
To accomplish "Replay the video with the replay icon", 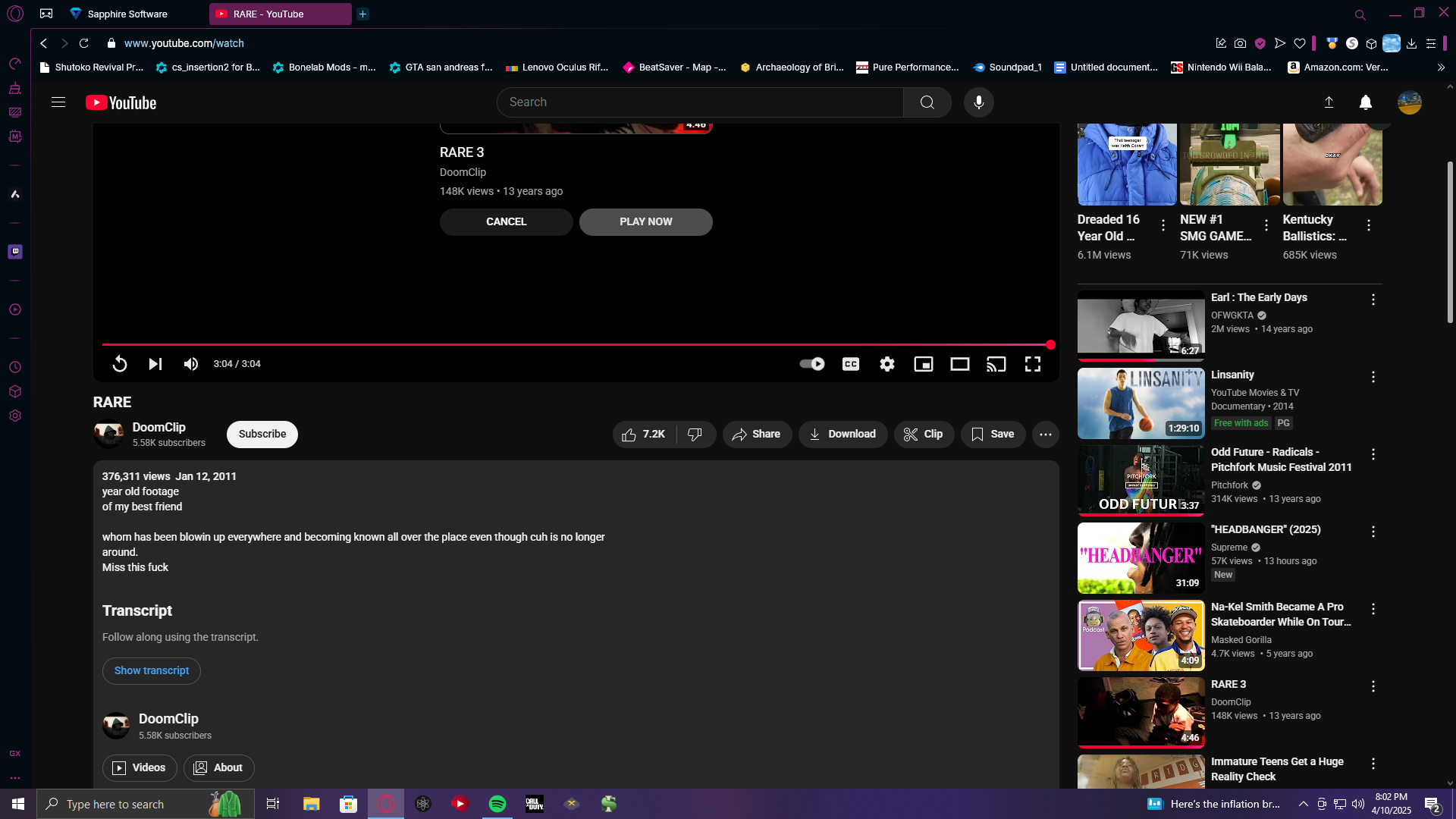I will (x=120, y=364).
